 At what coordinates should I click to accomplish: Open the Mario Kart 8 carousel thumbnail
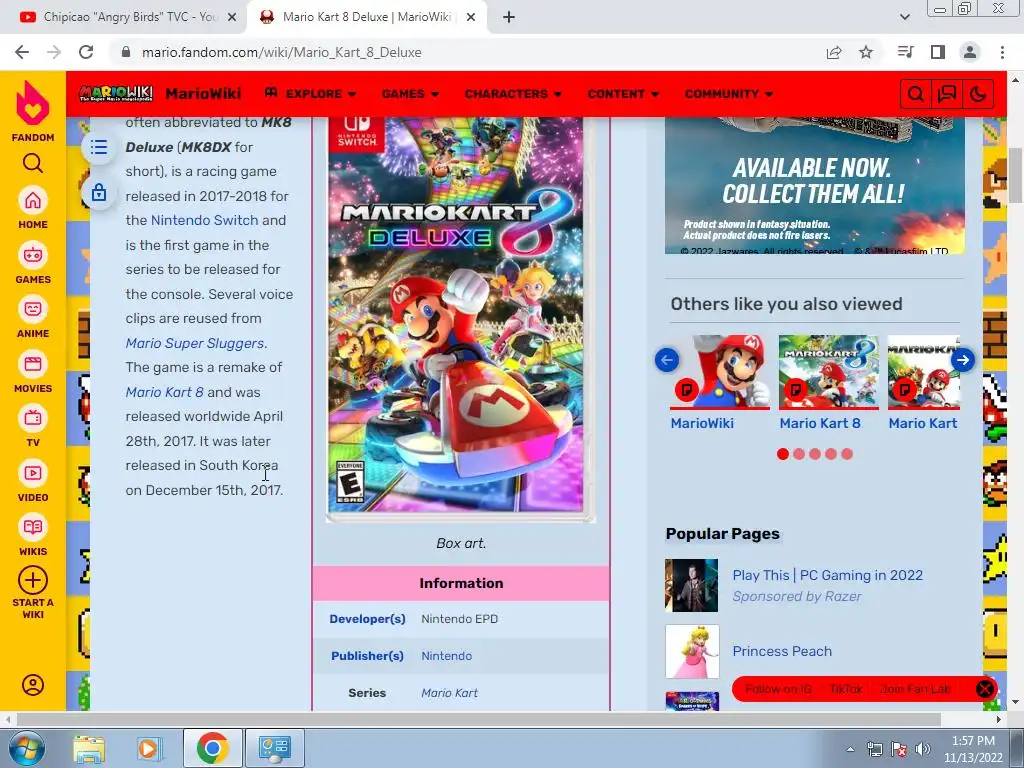tap(829, 372)
